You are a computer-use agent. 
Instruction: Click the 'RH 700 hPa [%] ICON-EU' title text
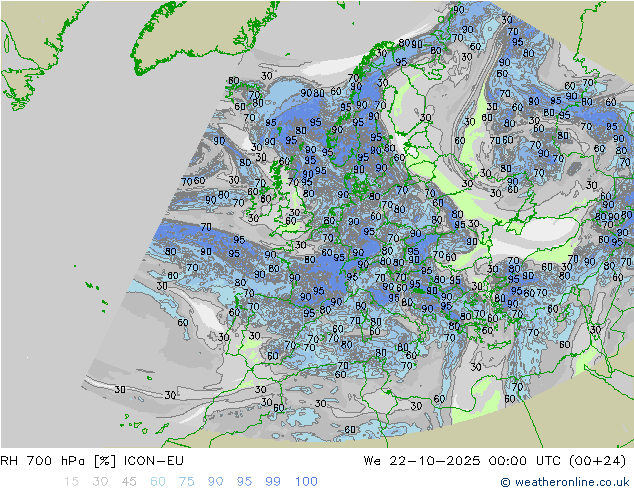click(92, 460)
